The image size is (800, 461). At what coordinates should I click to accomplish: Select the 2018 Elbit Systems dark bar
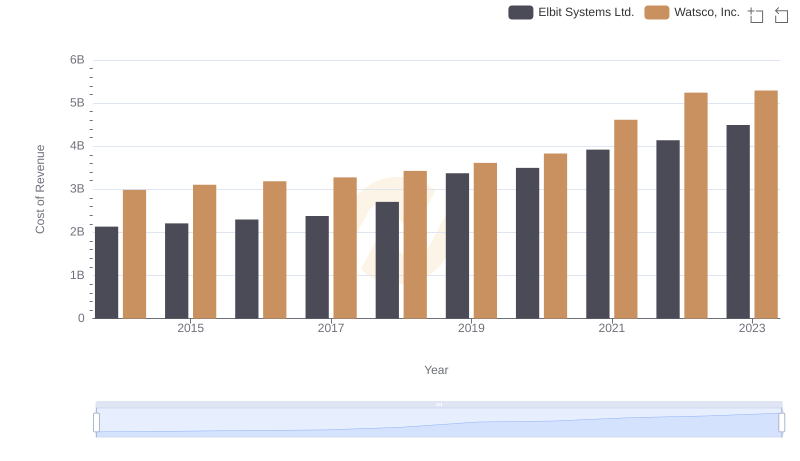tap(387, 260)
